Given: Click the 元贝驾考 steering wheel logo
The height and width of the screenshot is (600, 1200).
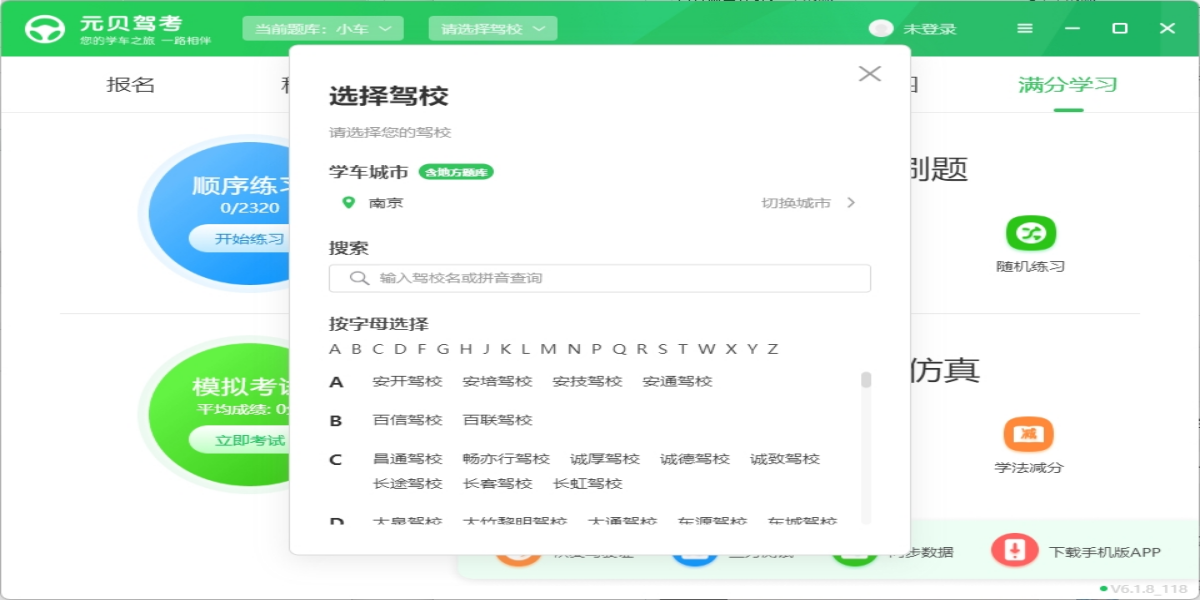Looking at the screenshot, I should tap(44, 29).
